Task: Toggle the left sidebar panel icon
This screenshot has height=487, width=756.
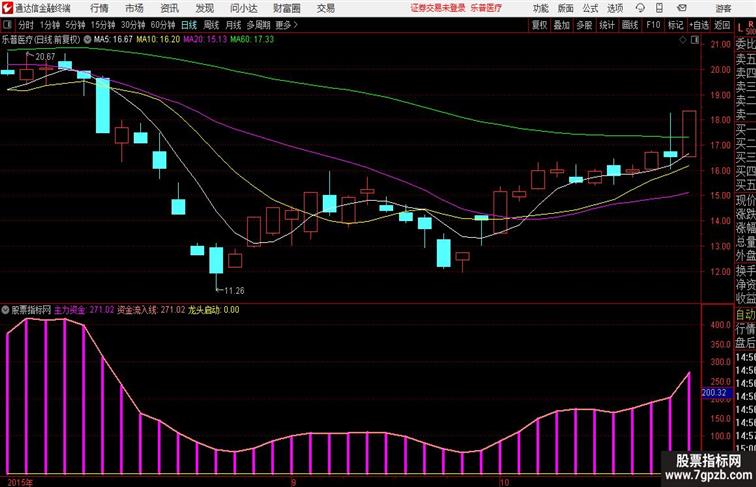Action: 7,25
